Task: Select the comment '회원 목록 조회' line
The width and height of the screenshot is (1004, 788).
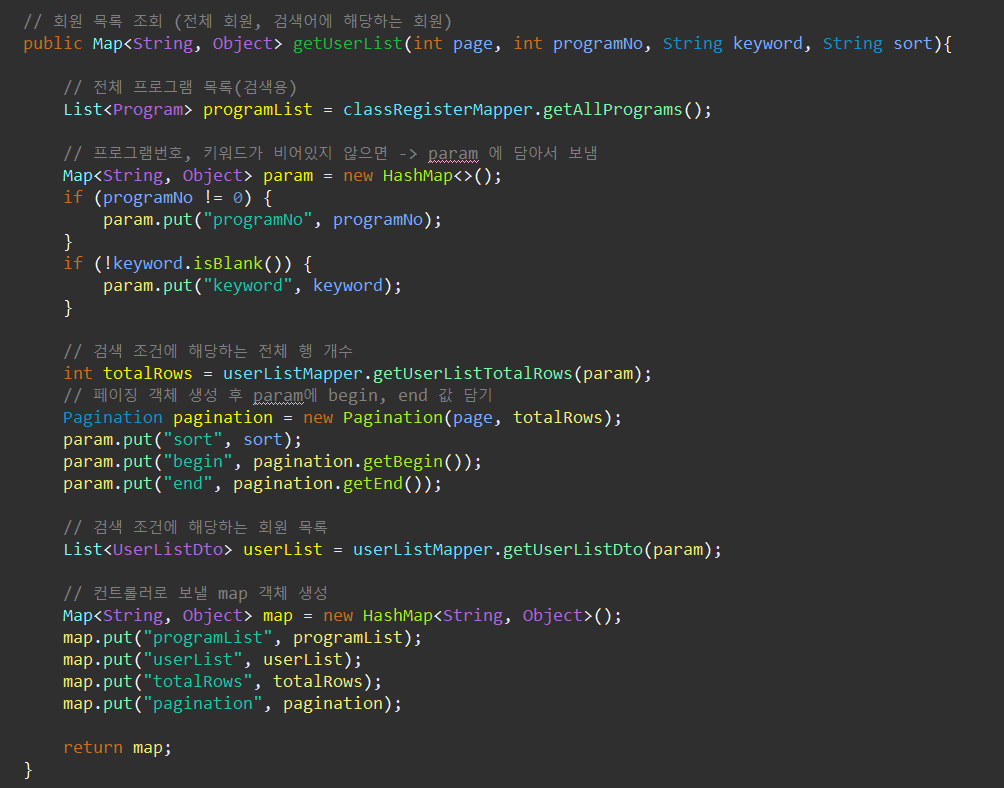Action: pyautogui.click(x=238, y=22)
